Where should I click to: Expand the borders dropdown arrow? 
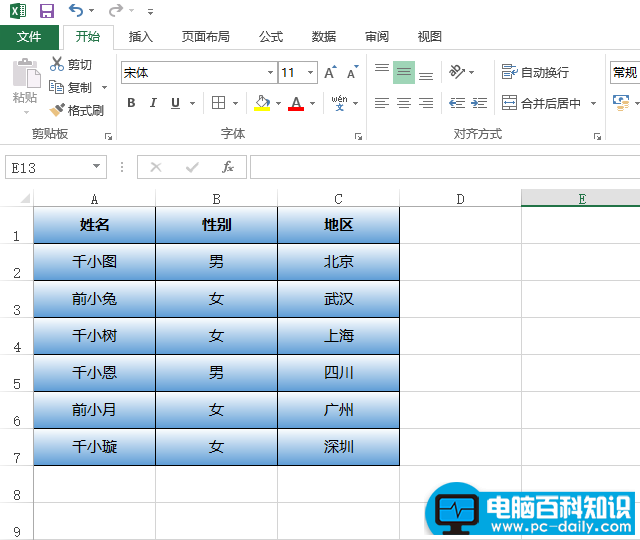[x=236, y=103]
